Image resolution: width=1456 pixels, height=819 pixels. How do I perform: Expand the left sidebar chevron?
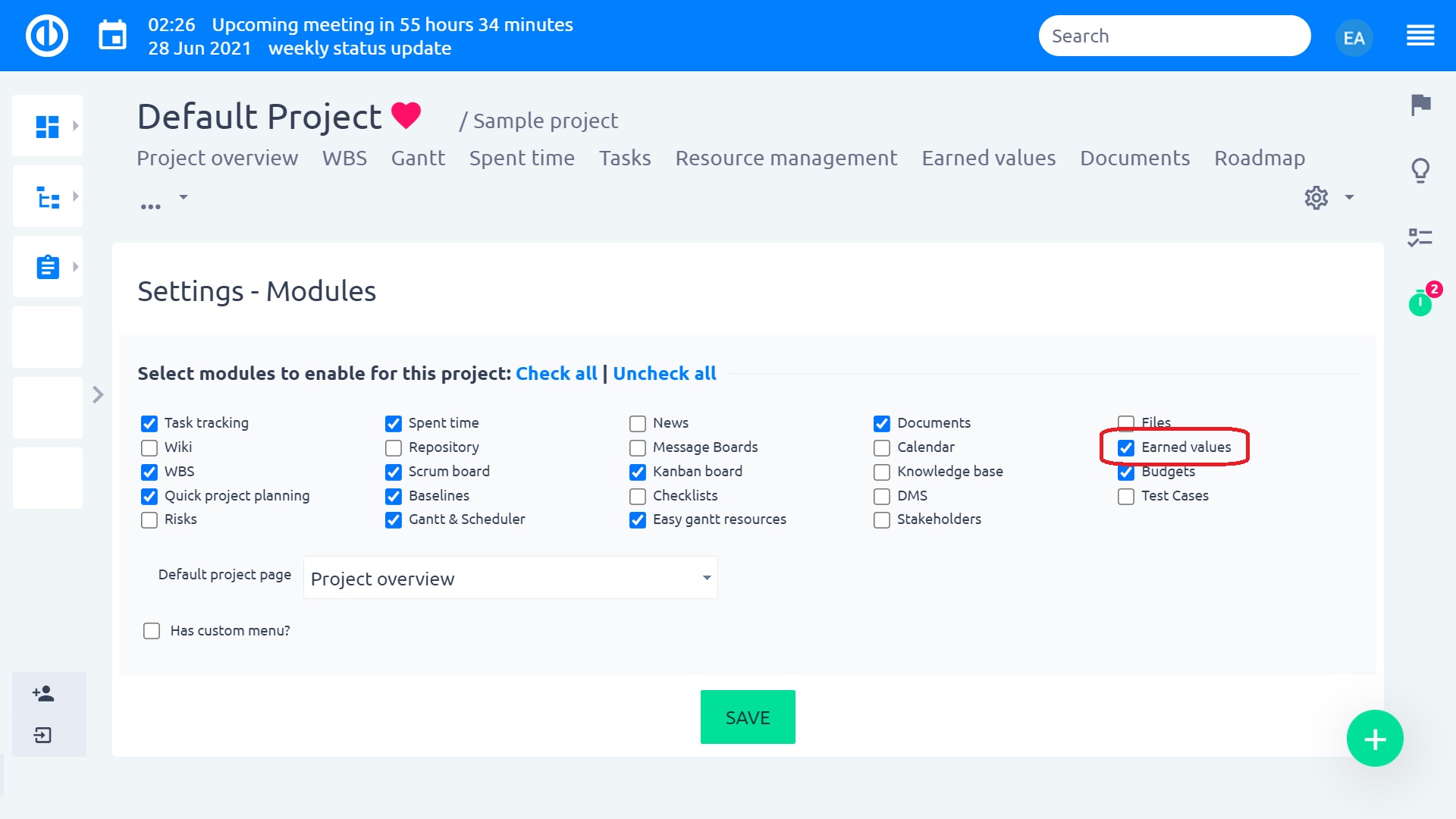pyautogui.click(x=98, y=395)
